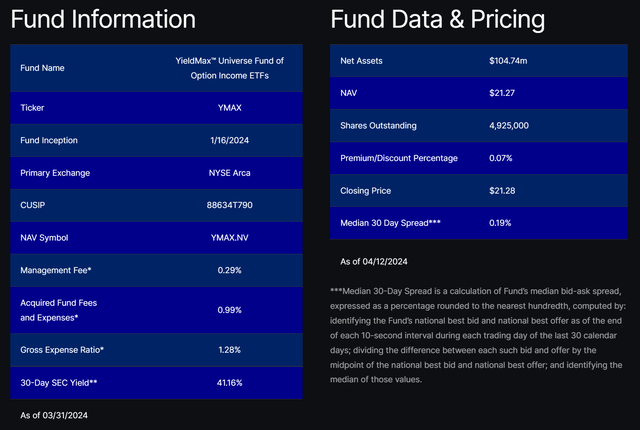Screen dimensions: 640x430
Task: Select the NAV Symbol YMAX.NV
Action: pyautogui.click(x=231, y=238)
